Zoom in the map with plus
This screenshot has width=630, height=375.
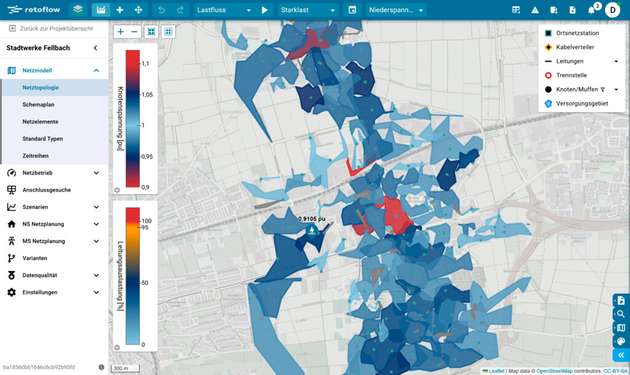click(121, 31)
